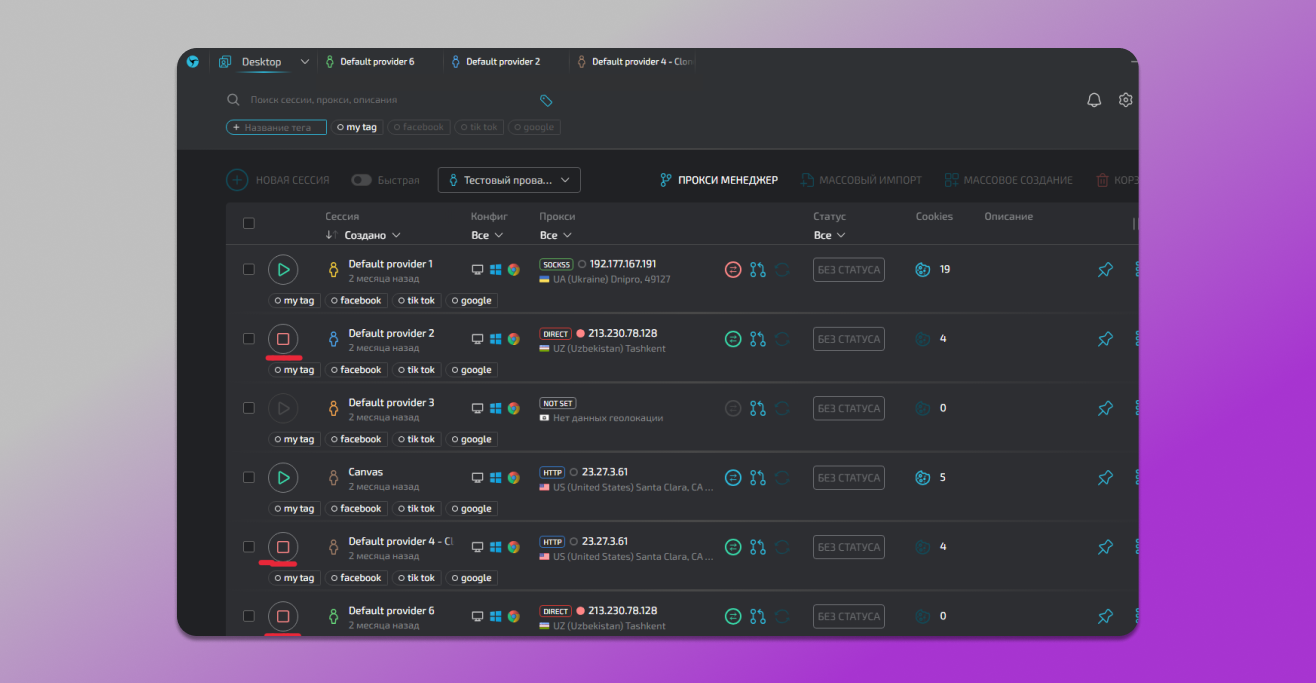Expand the Тестовый провайдер dropdown
Viewport: 1316px width, 683px height.
tap(509, 180)
